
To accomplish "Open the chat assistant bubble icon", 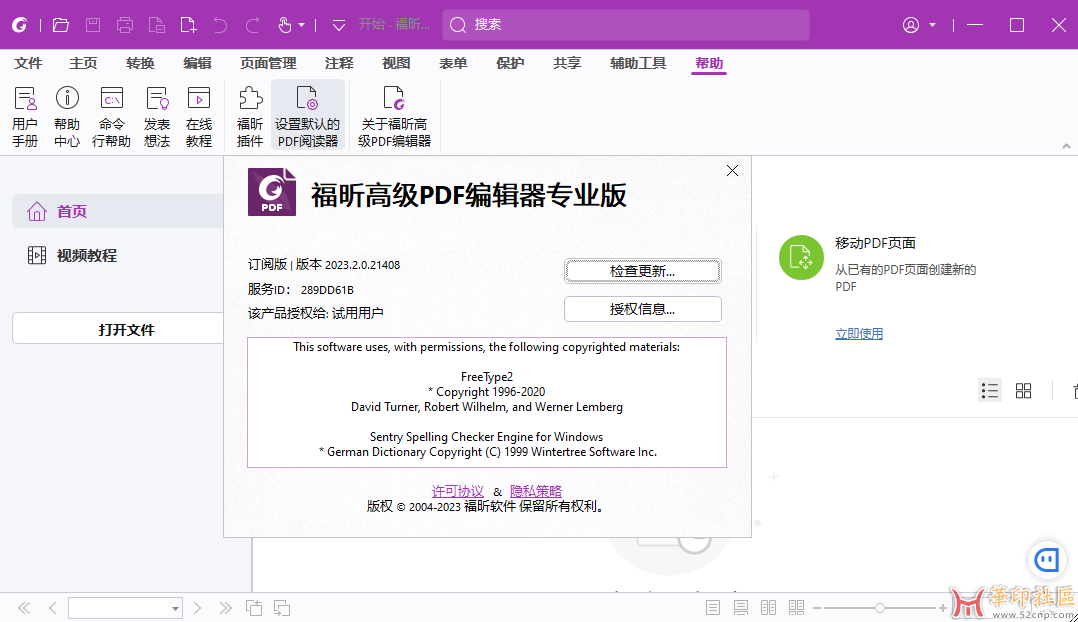I will (1046, 560).
